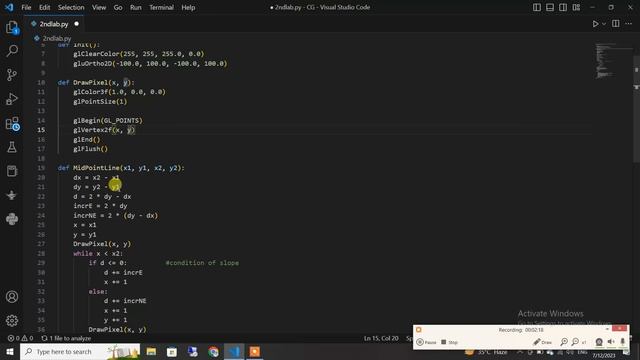Open the File menu
640x360 pixels.
(x=26, y=7)
